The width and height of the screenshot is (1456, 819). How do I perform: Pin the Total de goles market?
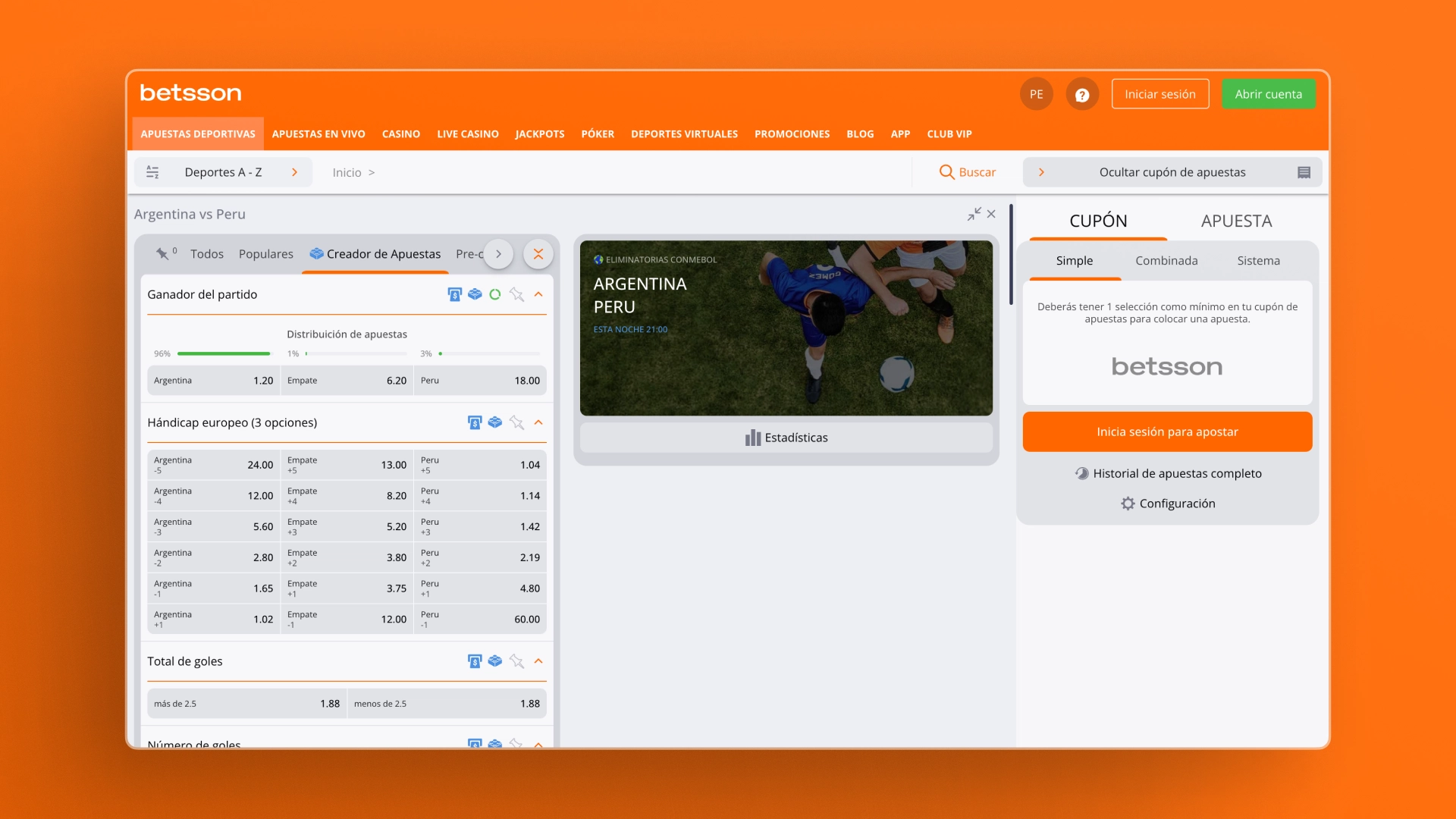(516, 661)
